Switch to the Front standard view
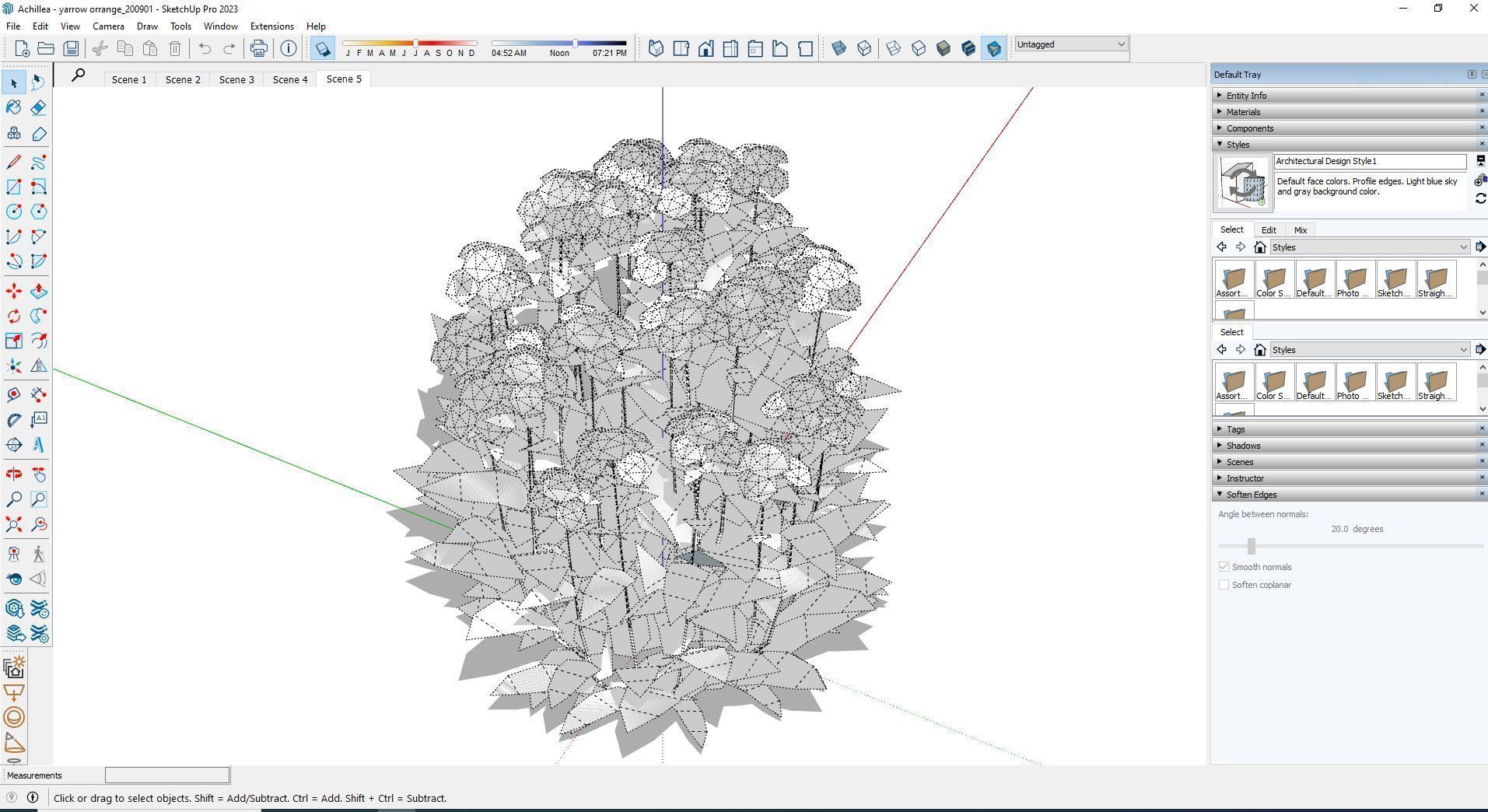 tap(705, 48)
